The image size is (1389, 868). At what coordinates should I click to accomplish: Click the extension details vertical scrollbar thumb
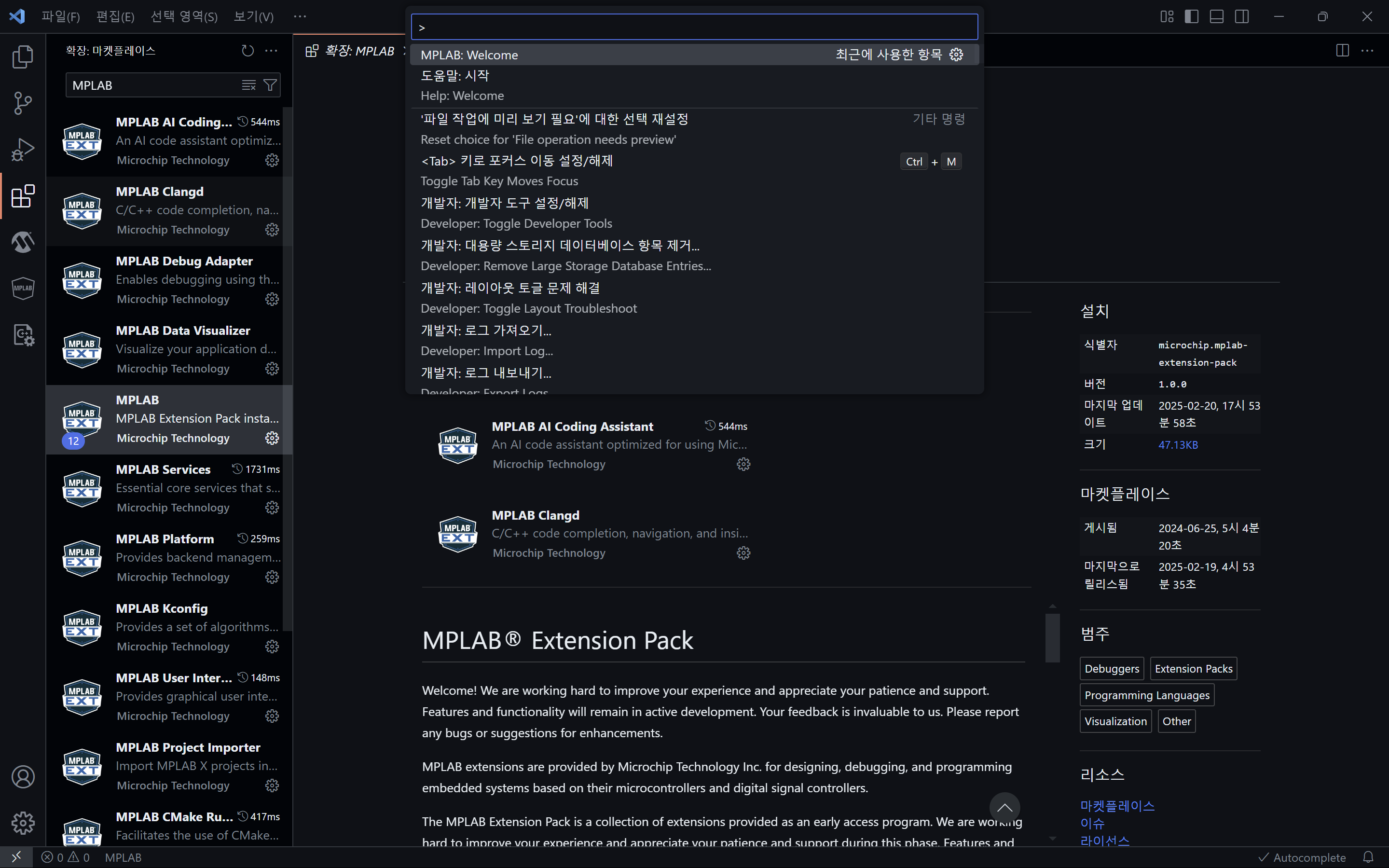[x=1052, y=638]
